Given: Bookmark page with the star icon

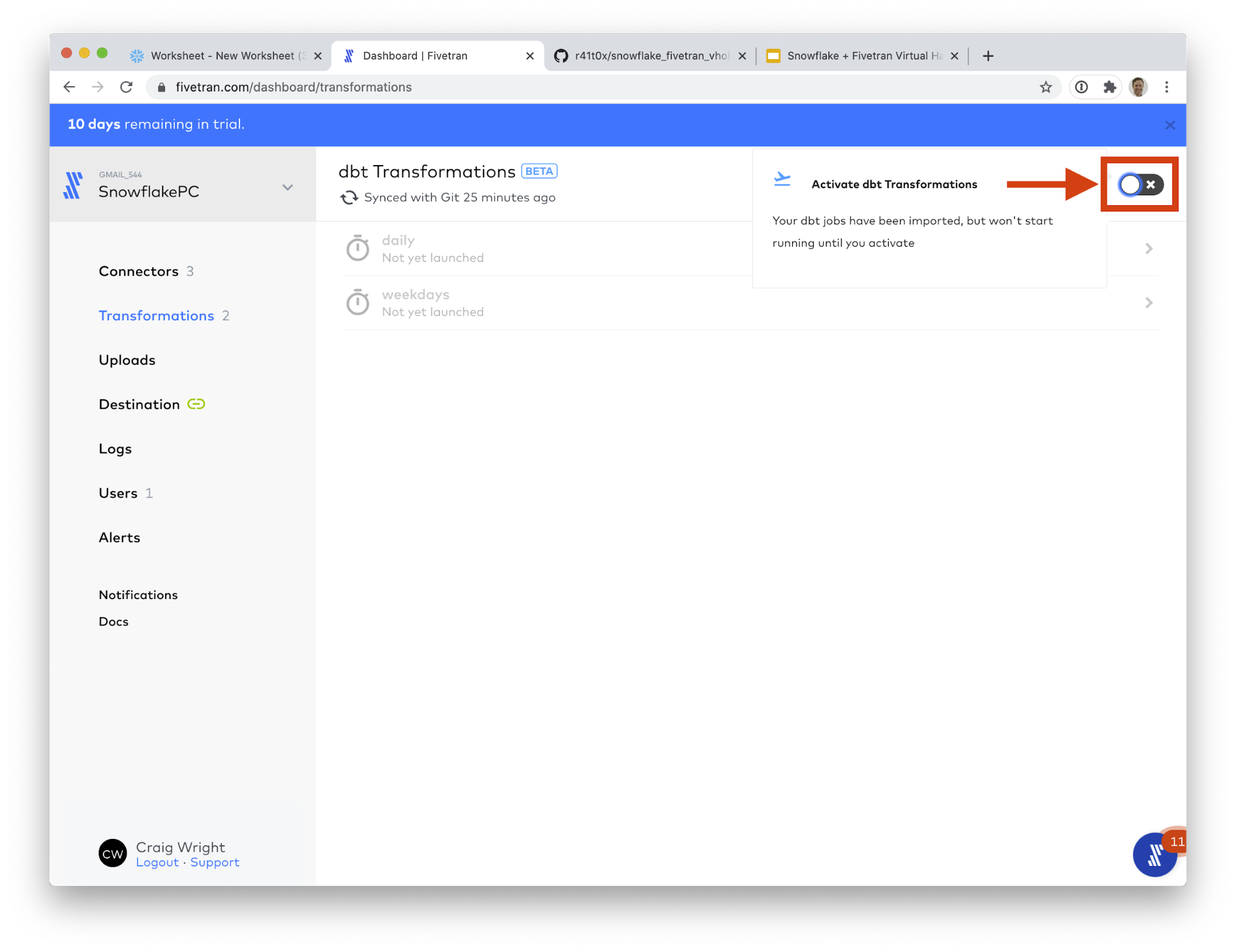Looking at the screenshot, I should coord(1046,87).
